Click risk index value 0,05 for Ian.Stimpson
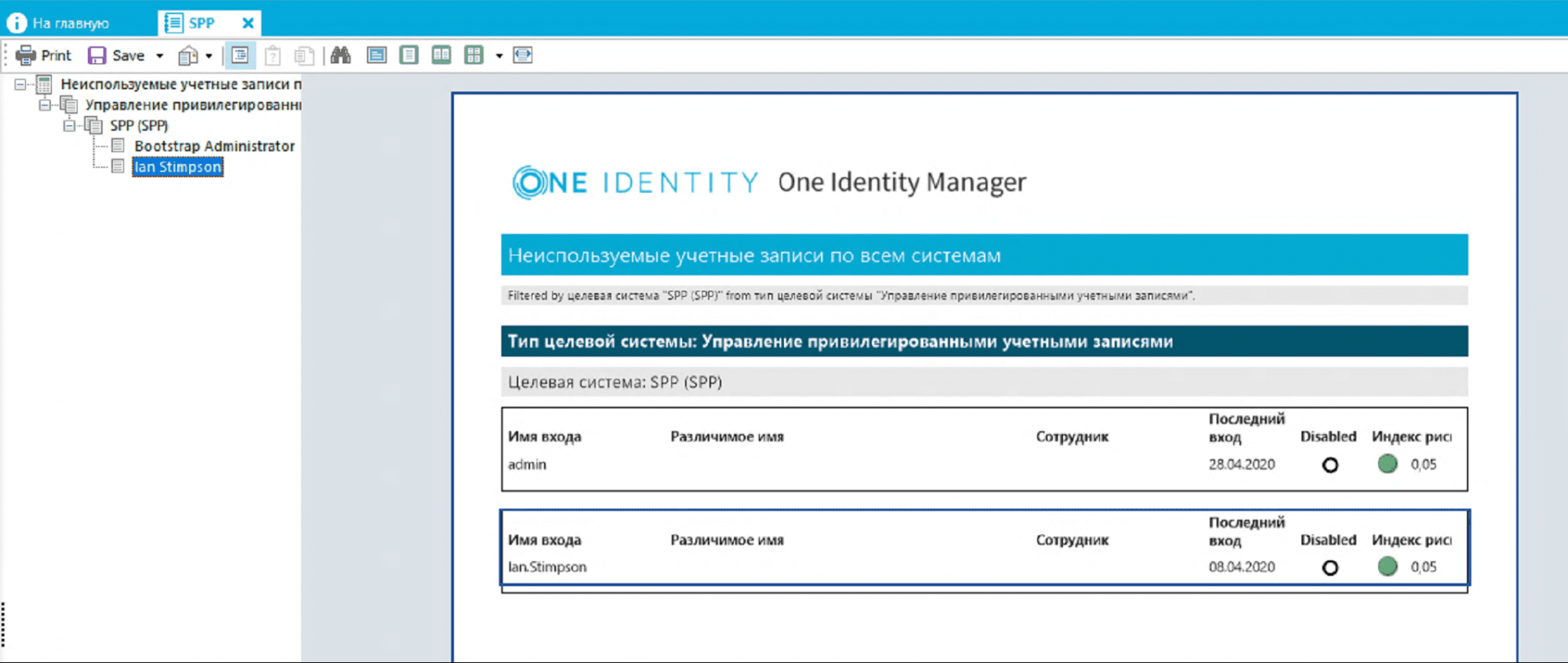This screenshot has height=663, width=1568. click(1424, 567)
